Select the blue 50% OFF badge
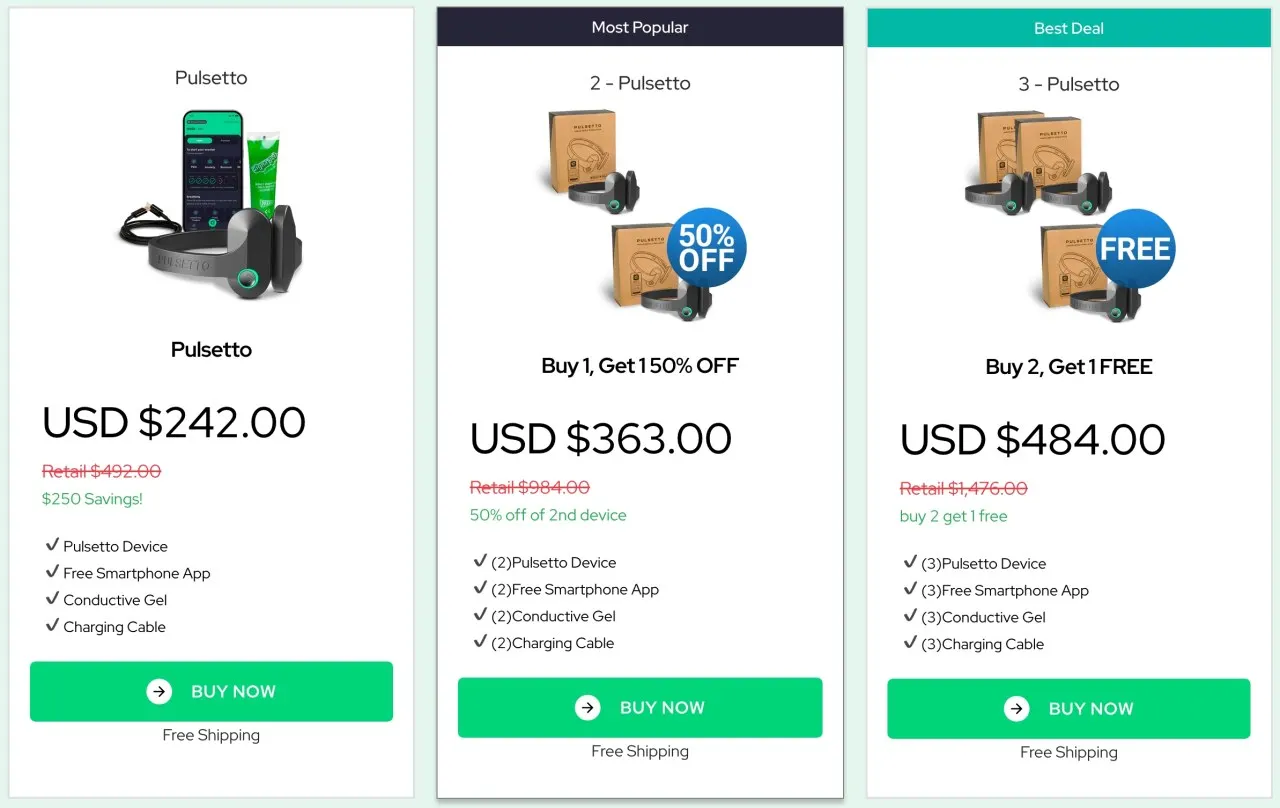Viewport: 1280px width, 808px height. click(x=706, y=247)
